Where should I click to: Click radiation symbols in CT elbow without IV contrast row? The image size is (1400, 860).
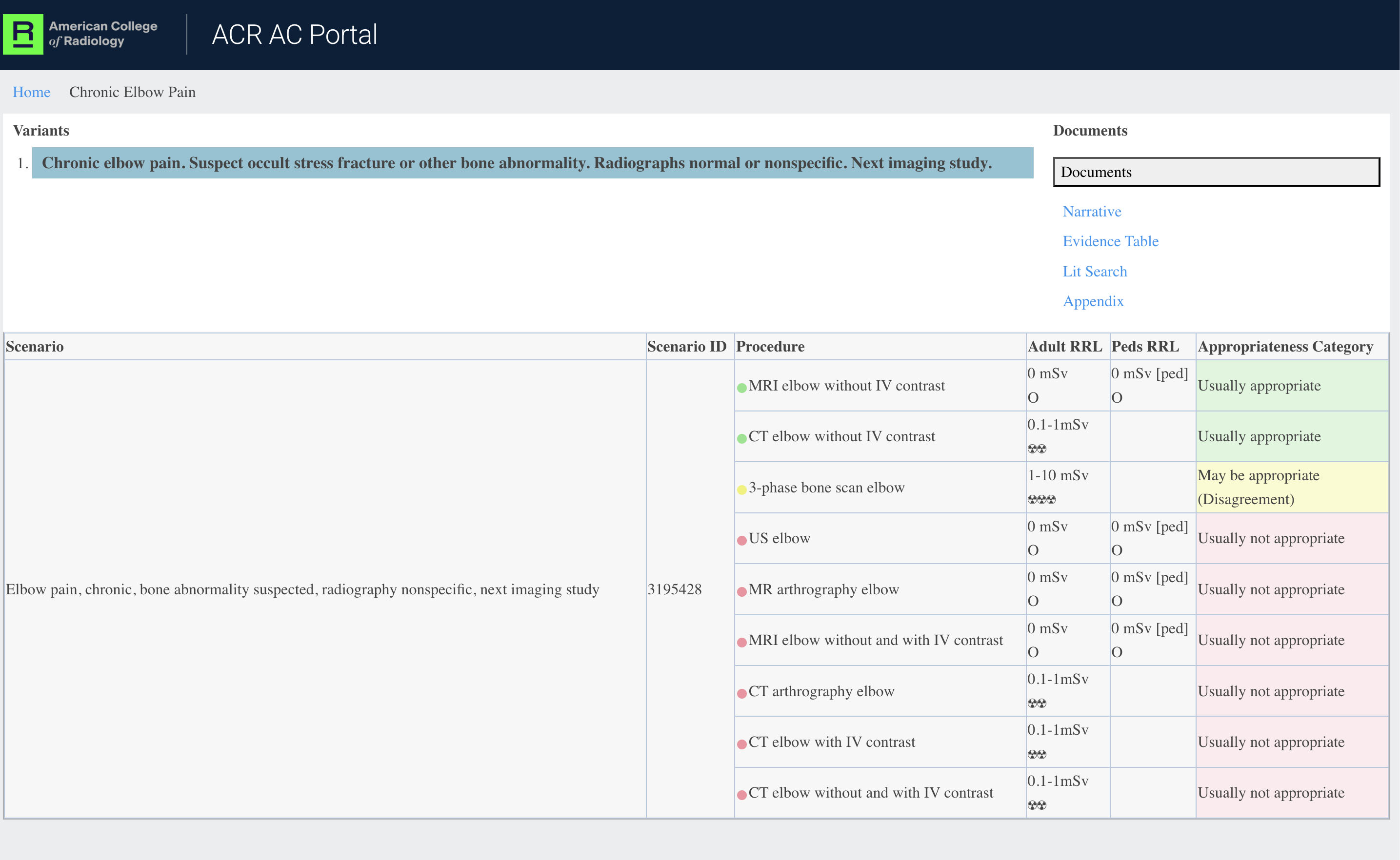1037,449
